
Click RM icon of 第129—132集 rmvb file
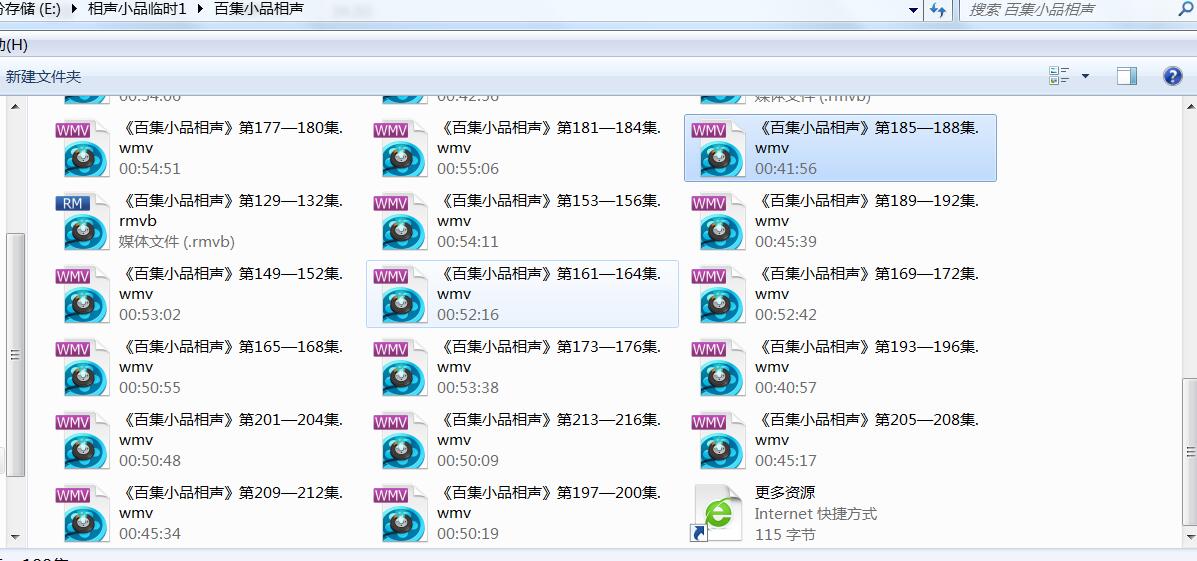tap(84, 221)
